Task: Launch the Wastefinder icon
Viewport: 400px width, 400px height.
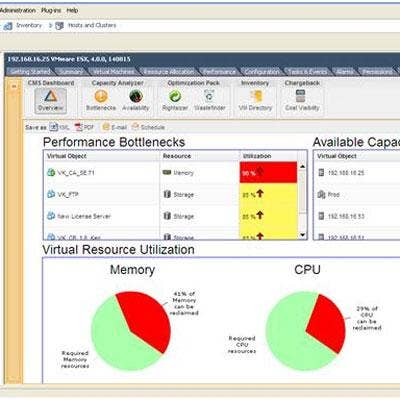Action: pyautogui.click(x=210, y=101)
